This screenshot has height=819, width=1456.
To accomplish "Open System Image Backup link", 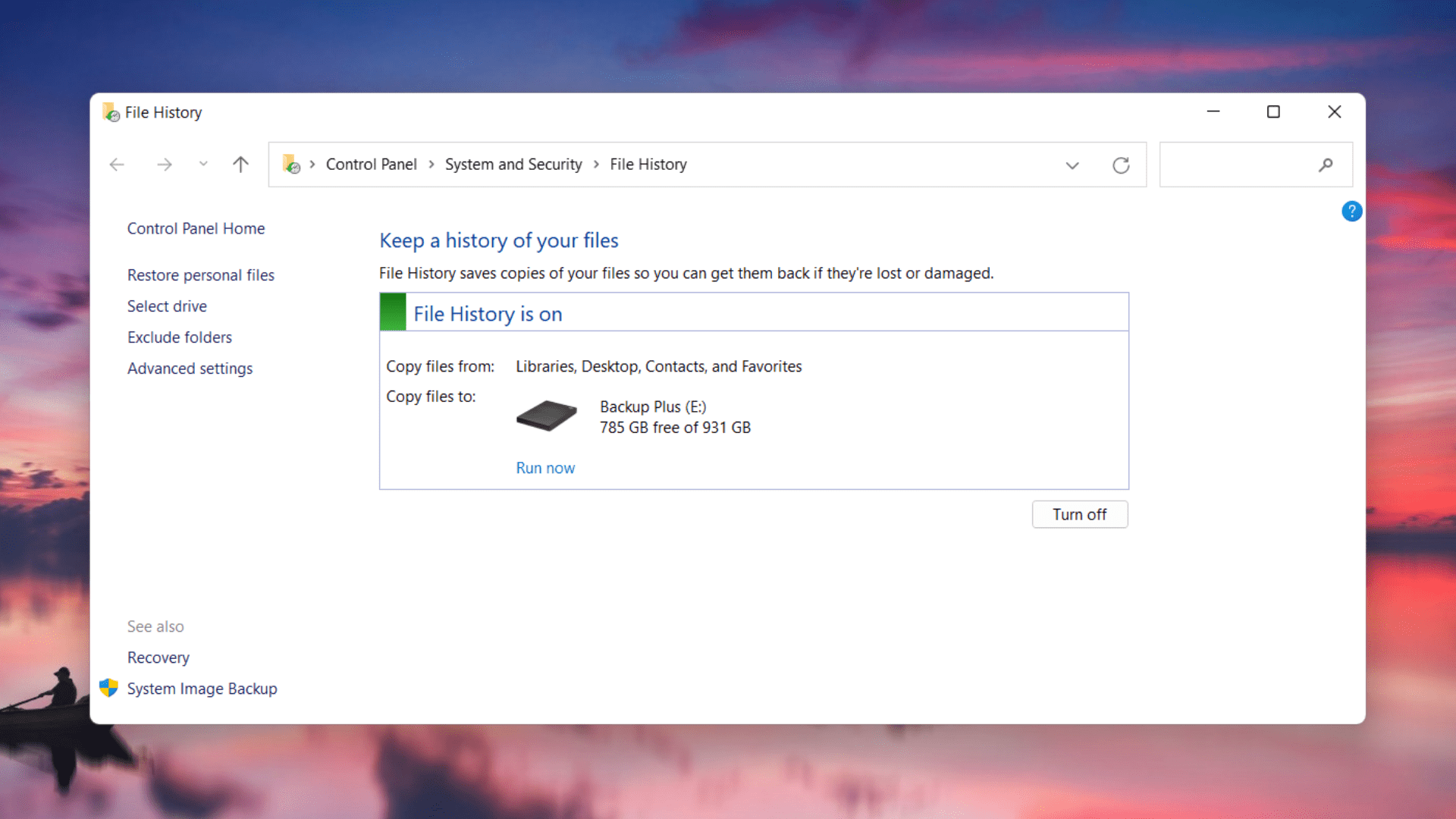I will (202, 689).
